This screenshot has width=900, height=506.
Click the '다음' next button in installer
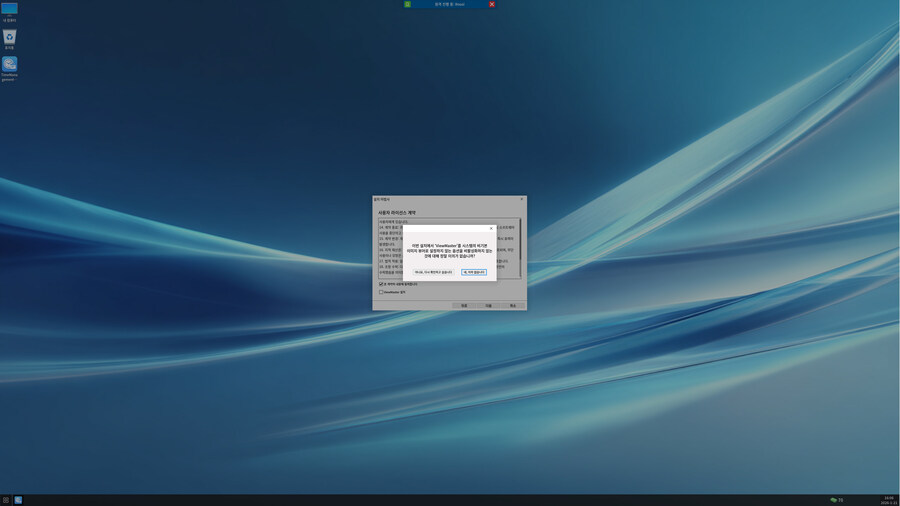point(488,305)
